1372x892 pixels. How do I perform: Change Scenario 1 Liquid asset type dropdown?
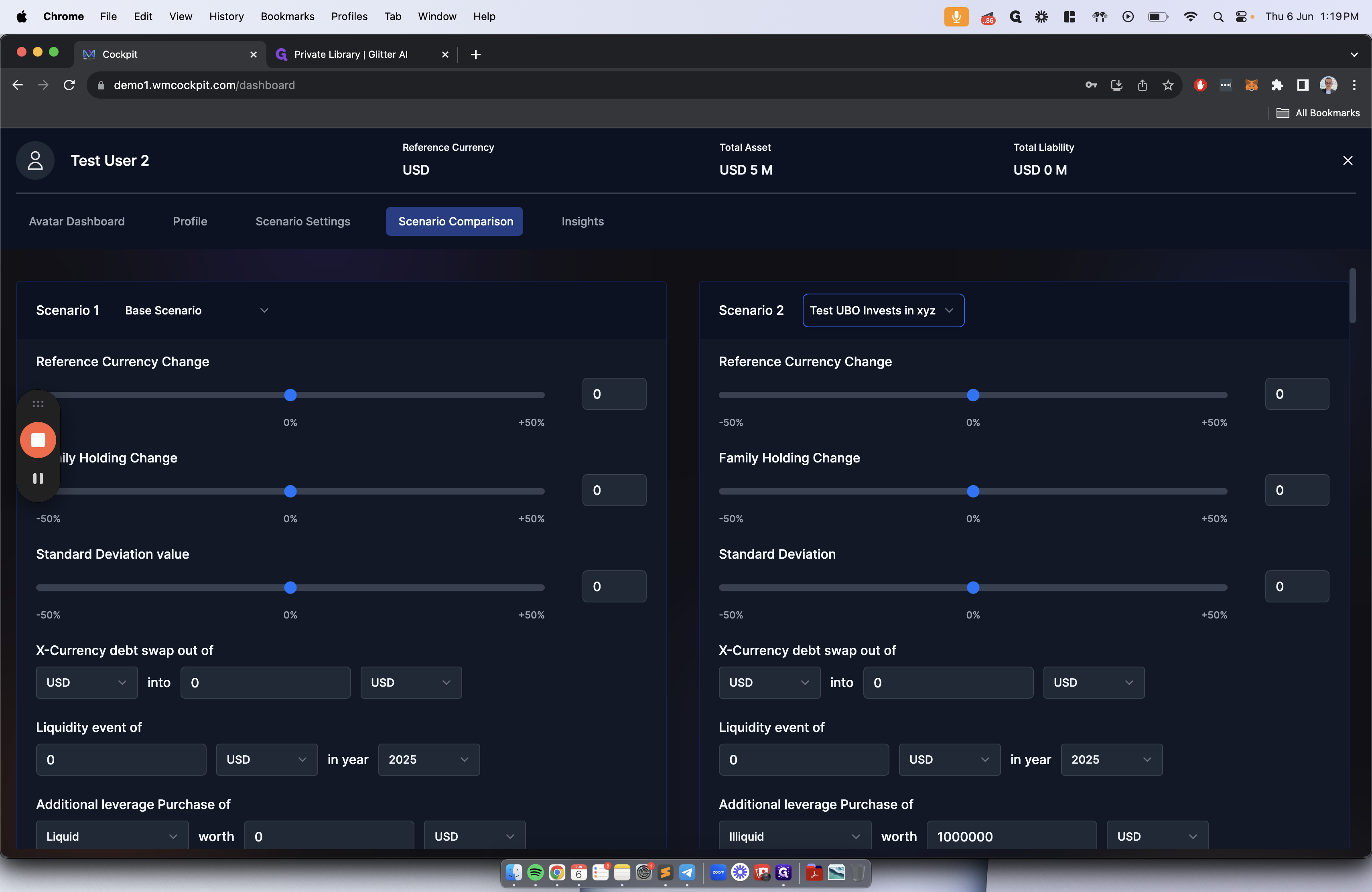tap(112, 835)
